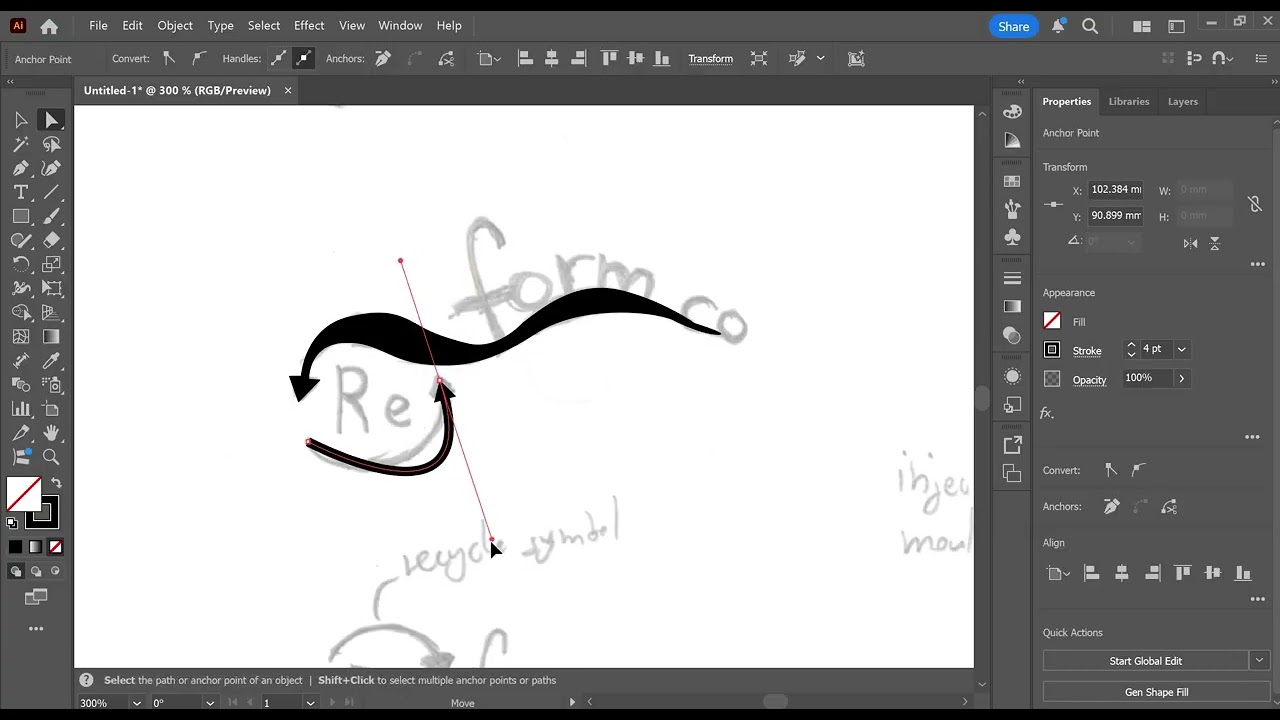The width and height of the screenshot is (1280, 720).
Task: Toggle hide handles for multiple selected anchors
Action: click(303, 58)
